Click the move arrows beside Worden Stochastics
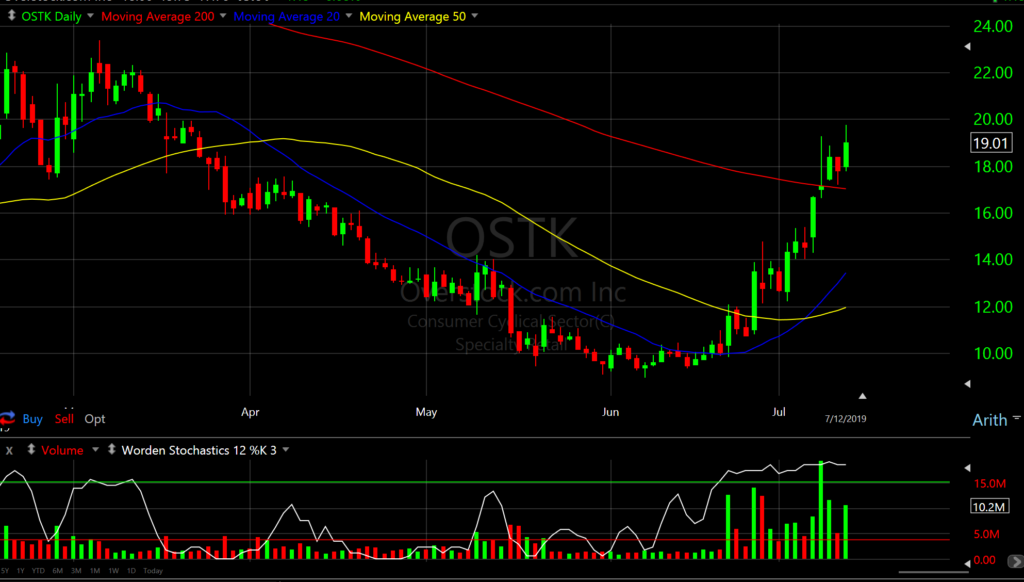The height and width of the screenshot is (582, 1024). click(112, 450)
